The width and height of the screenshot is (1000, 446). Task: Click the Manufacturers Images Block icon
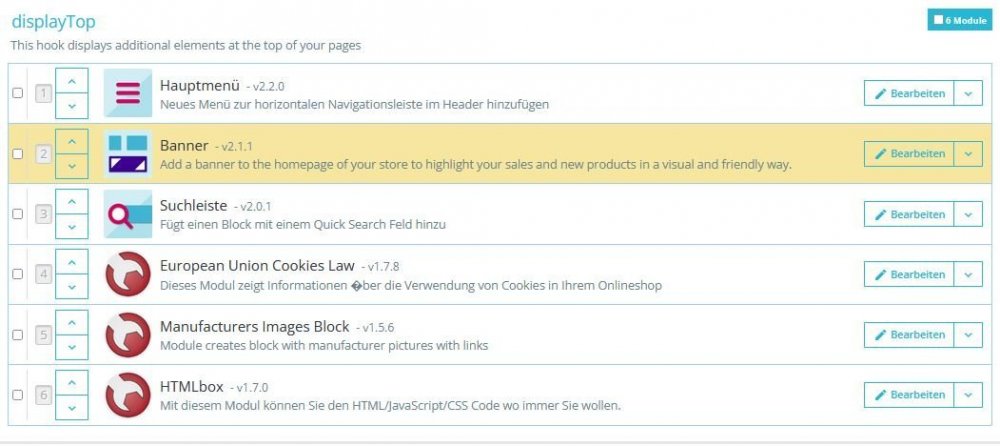tap(127, 334)
